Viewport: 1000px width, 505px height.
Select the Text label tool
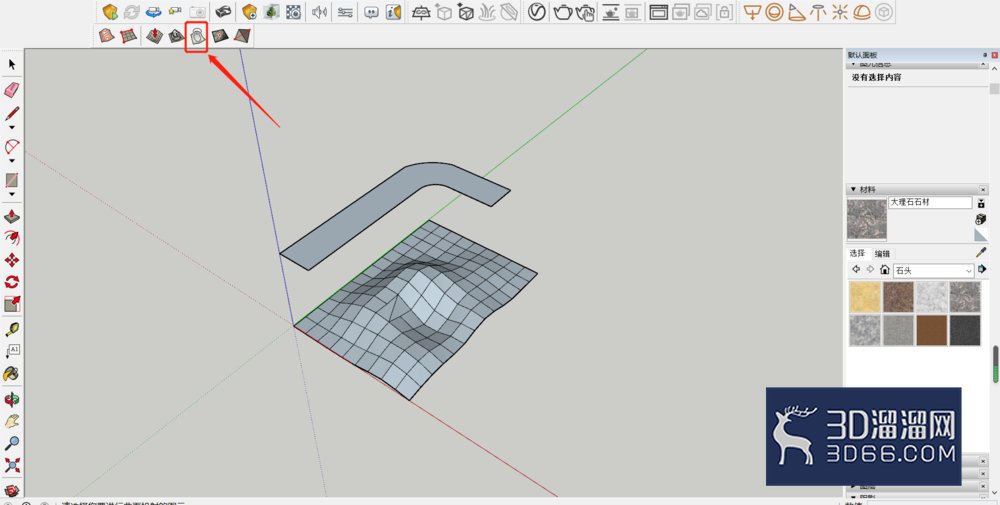click(12, 351)
